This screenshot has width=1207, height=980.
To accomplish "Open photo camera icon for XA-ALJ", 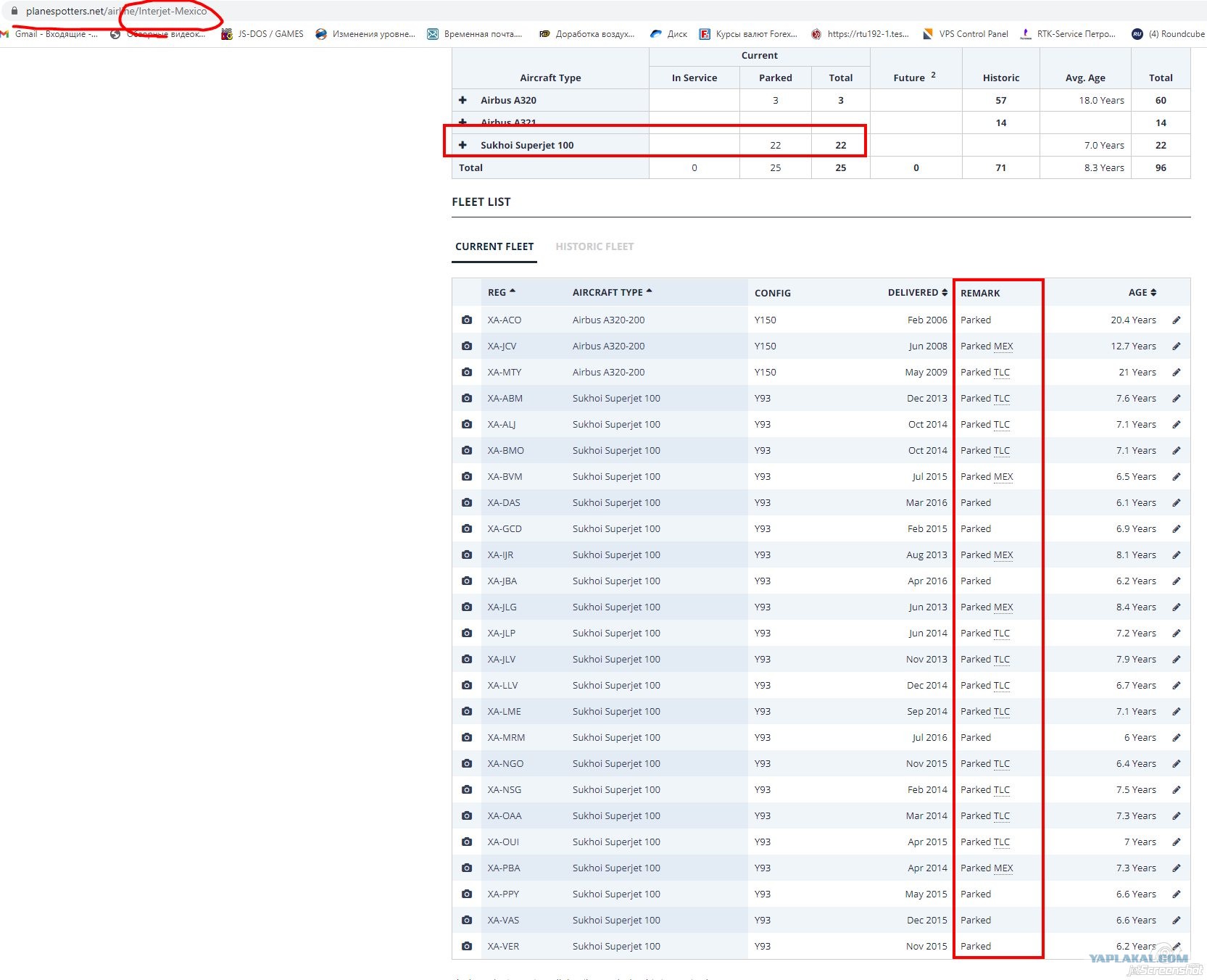I will [x=467, y=424].
